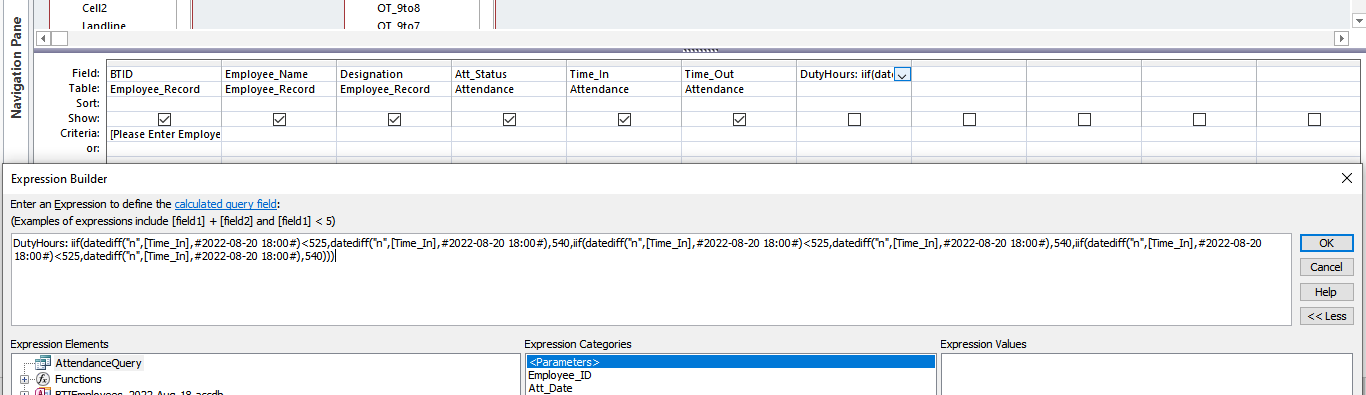
Task: Click the Time_In field cell
Action: [x=624, y=74]
